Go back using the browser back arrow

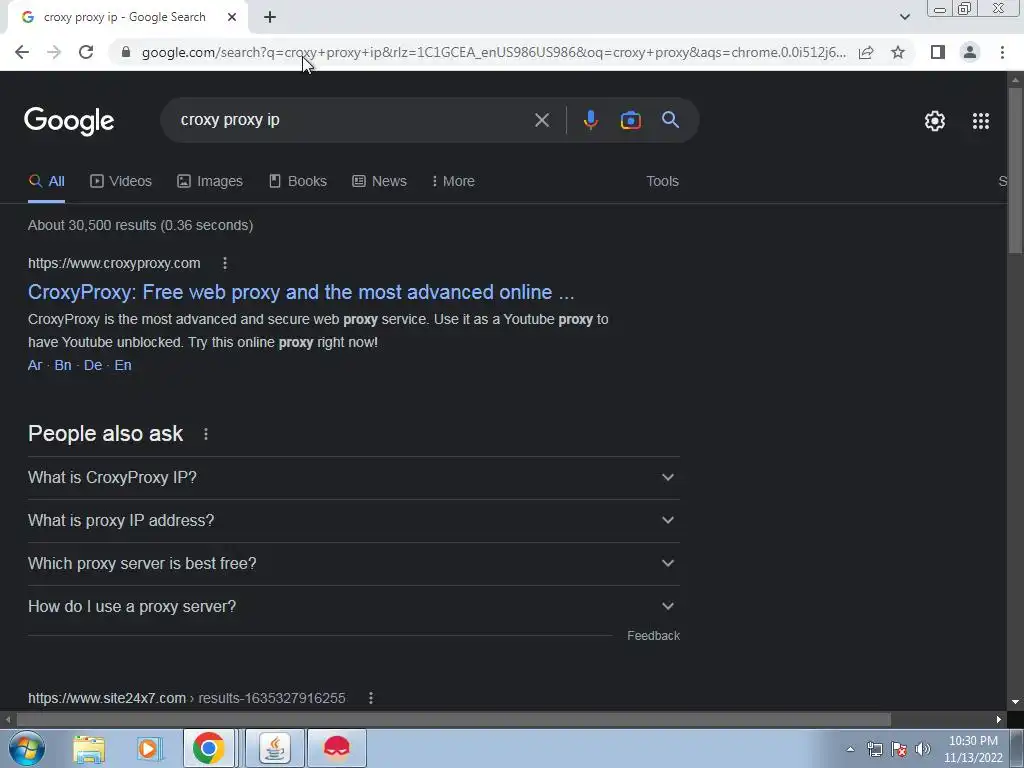pyautogui.click(x=22, y=52)
